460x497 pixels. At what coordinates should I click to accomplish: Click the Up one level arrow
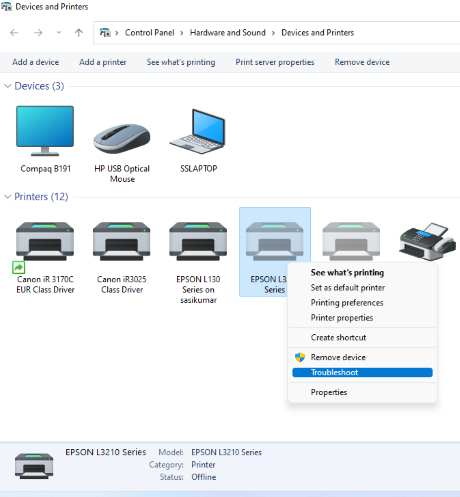[79, 33]
